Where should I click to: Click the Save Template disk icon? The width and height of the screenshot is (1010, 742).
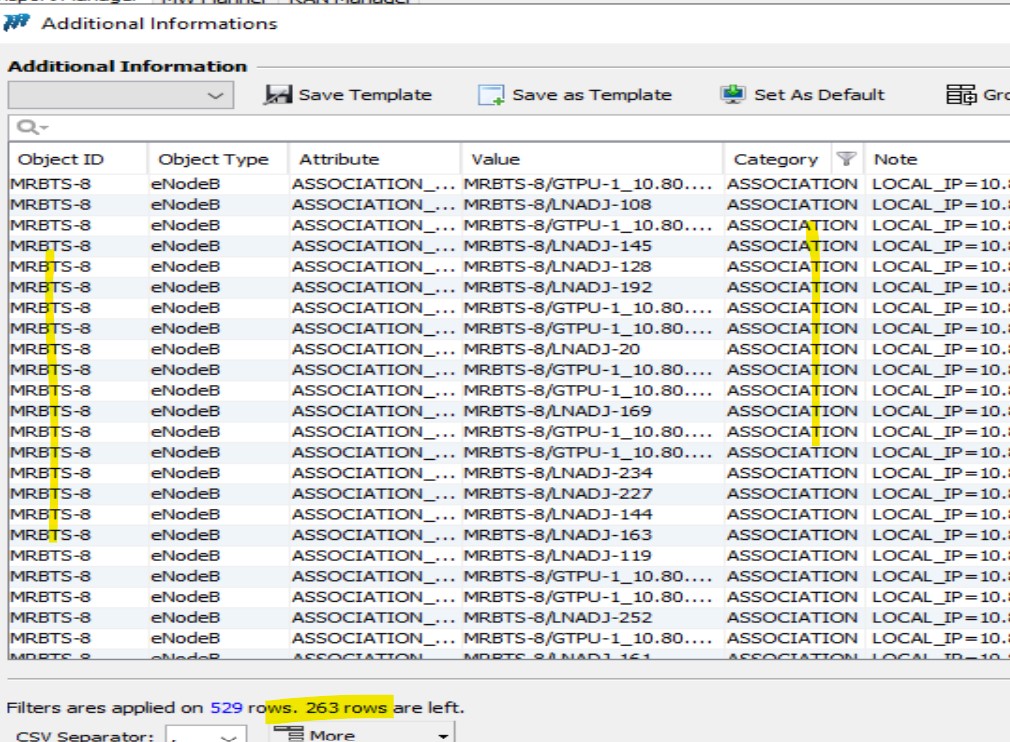coord(278,95)
